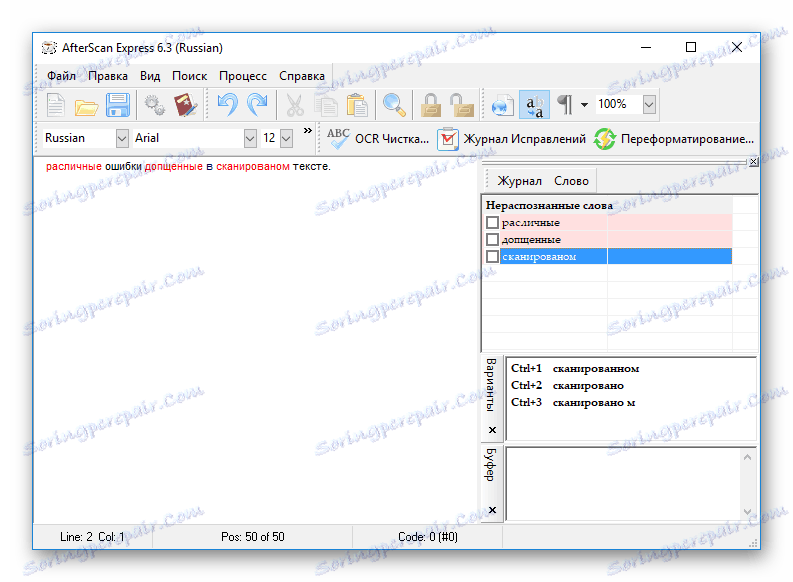
Task: Click red word сканированом in the text
Action: pyautogui.click(x=253, y=166)
